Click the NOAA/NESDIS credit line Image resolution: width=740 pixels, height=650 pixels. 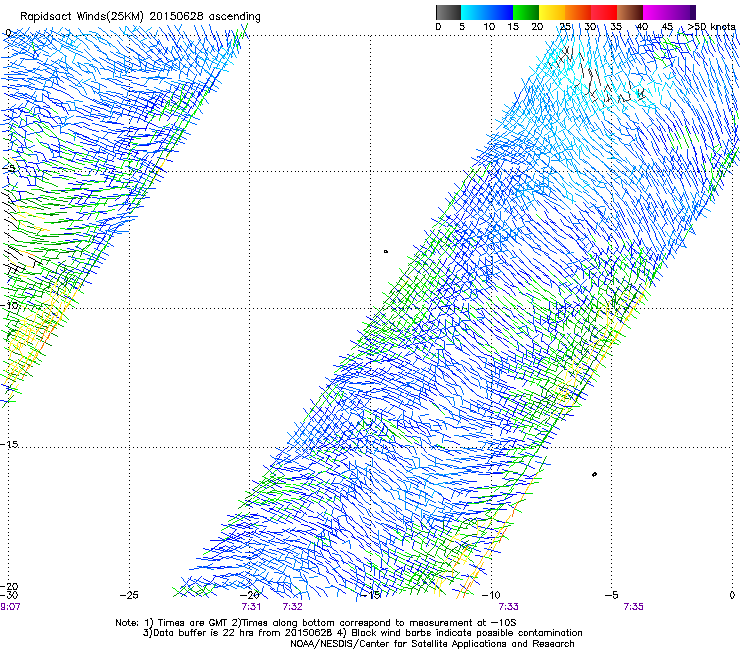[x=432, y=644]
